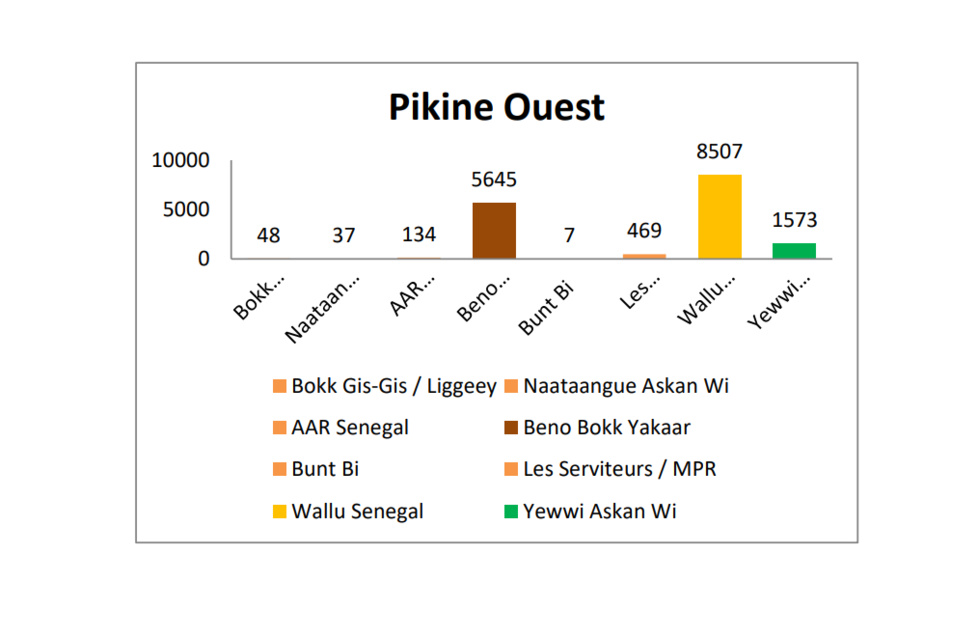Select the 5000 y-axis label
The image size is (978, 637).
[186, 210]
